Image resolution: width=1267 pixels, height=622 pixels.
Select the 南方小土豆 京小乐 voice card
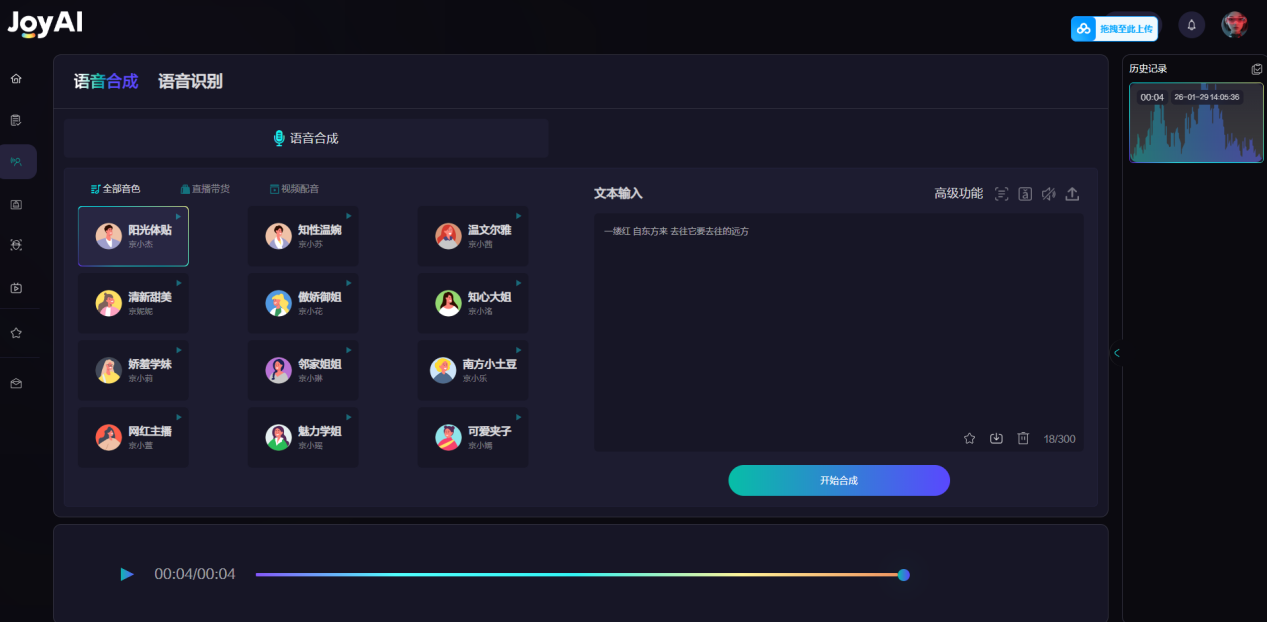(473, 370)
